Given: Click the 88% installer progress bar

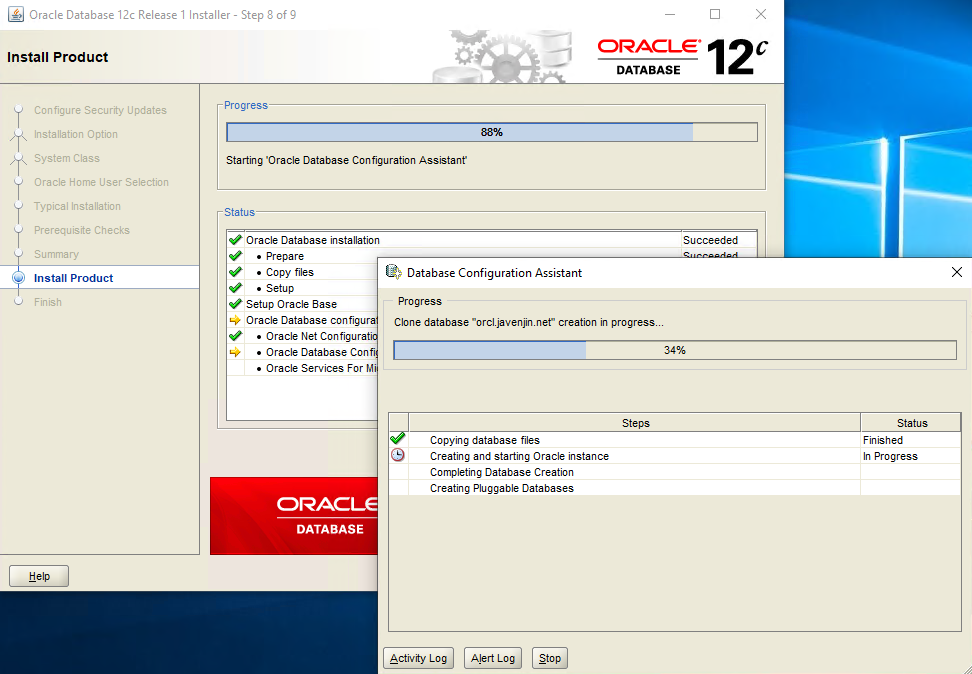Looking at the screenshot, I should click(x=492, y=132).
